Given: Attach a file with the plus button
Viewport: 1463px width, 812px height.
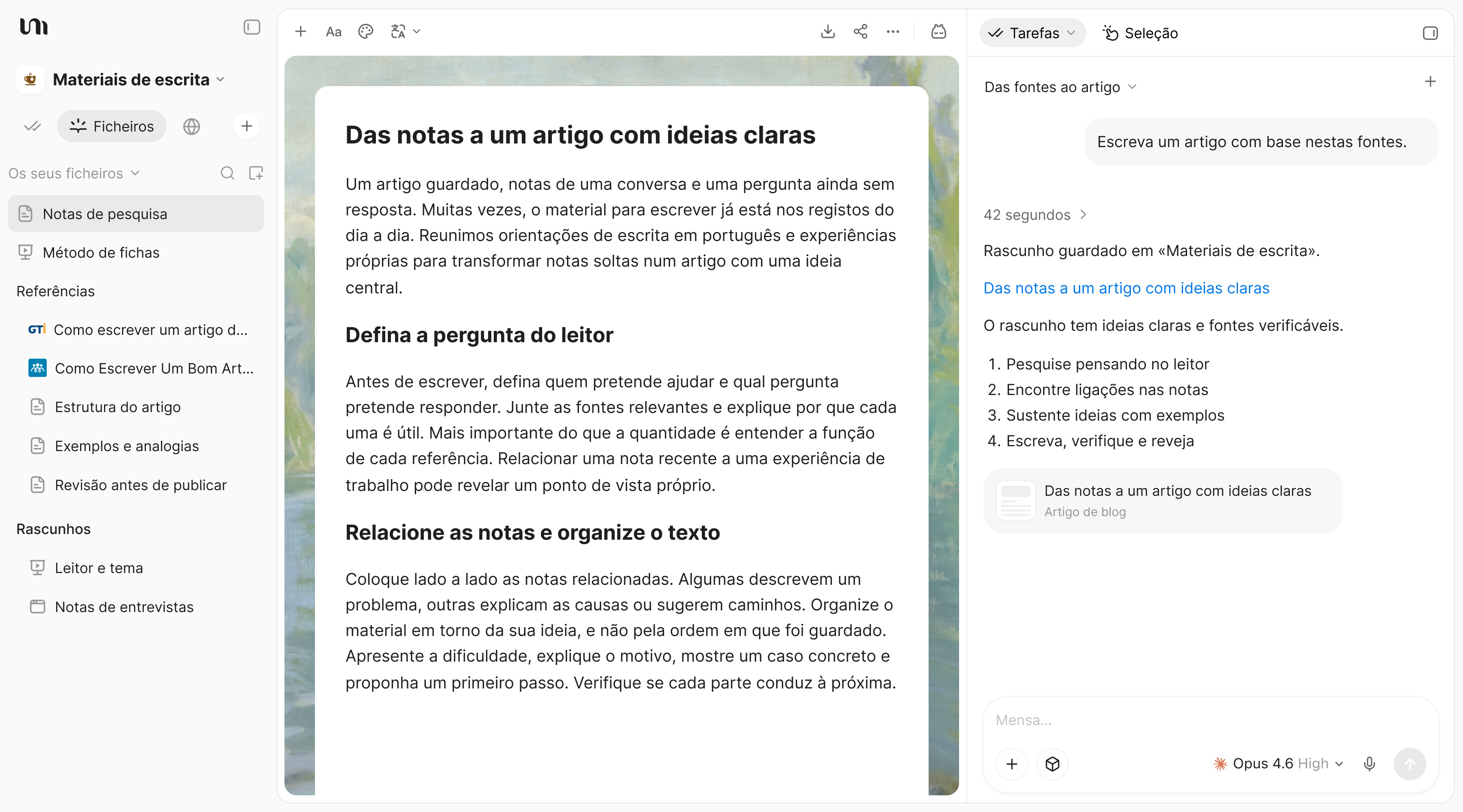Looking at the screenshot, I should click(1012, 764).
